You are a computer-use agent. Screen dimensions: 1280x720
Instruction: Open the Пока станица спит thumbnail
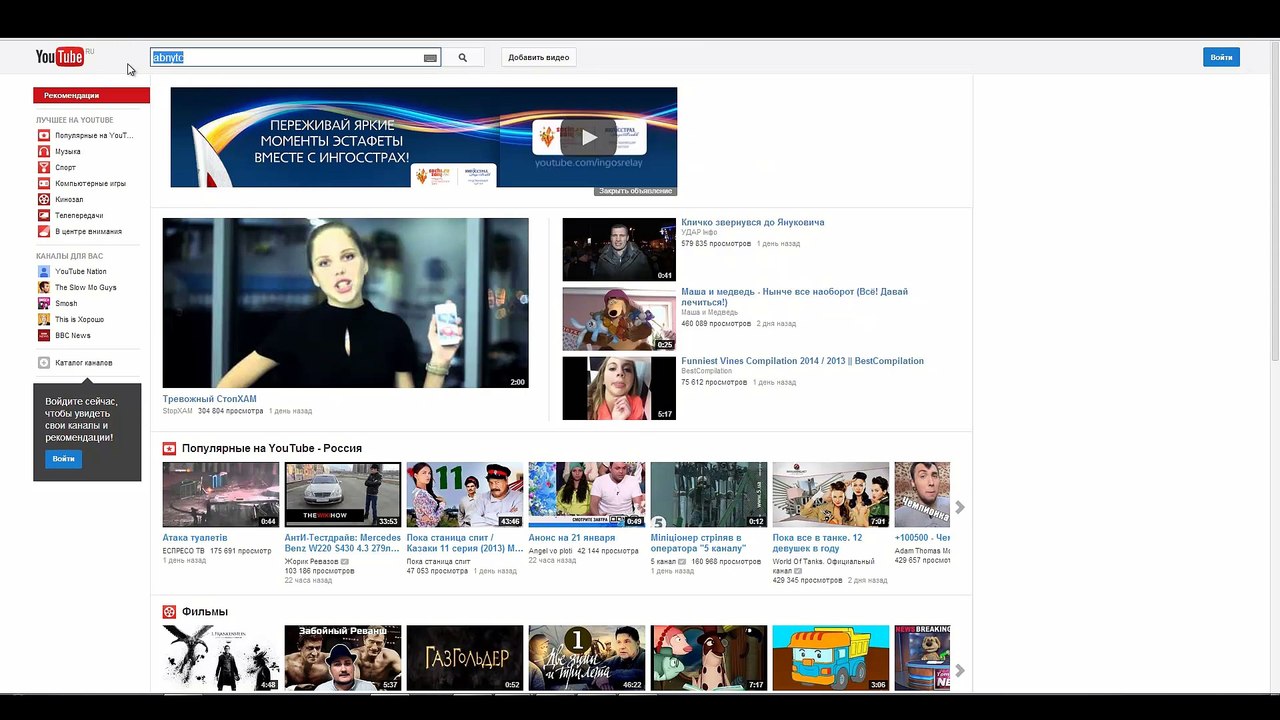(x=465, y=494)
